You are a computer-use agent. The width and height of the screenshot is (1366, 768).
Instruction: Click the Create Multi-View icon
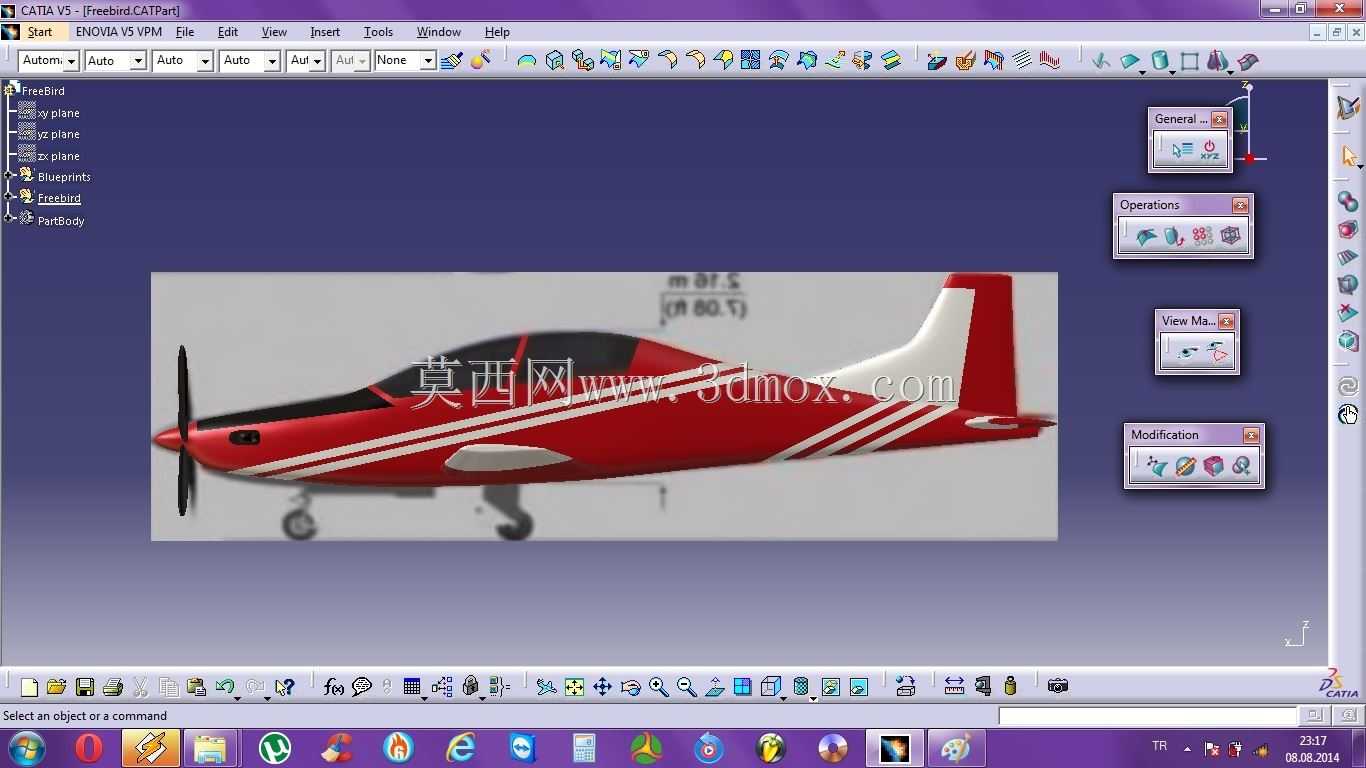coord(742,687)
